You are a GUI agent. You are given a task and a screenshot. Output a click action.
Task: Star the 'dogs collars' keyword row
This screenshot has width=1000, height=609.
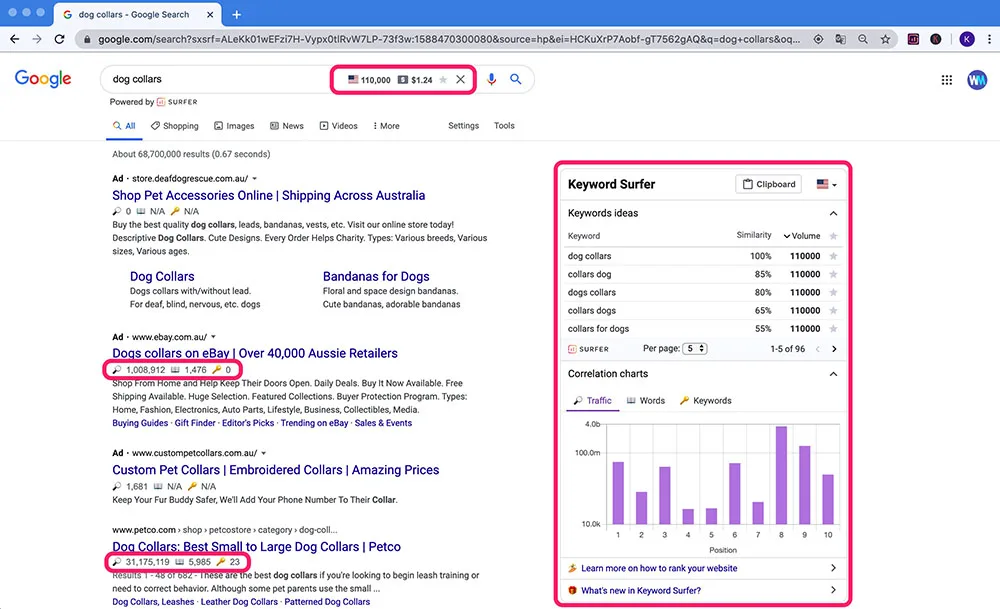pyautogui.click(x=833, y=292)
